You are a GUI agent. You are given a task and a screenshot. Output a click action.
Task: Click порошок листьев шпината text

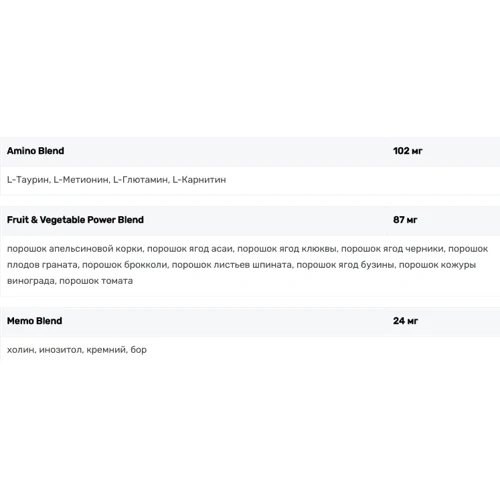(232, 265)
